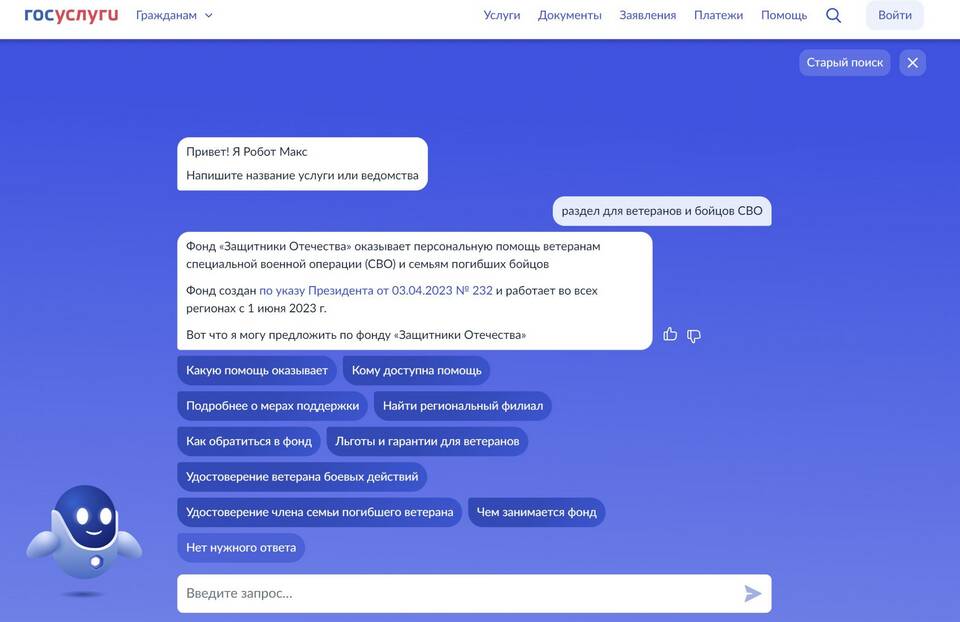The width and height of the screenshot is (960, 622).
Task: Select Нет нужного ответа chip
Action: click(x=241, y=548)
